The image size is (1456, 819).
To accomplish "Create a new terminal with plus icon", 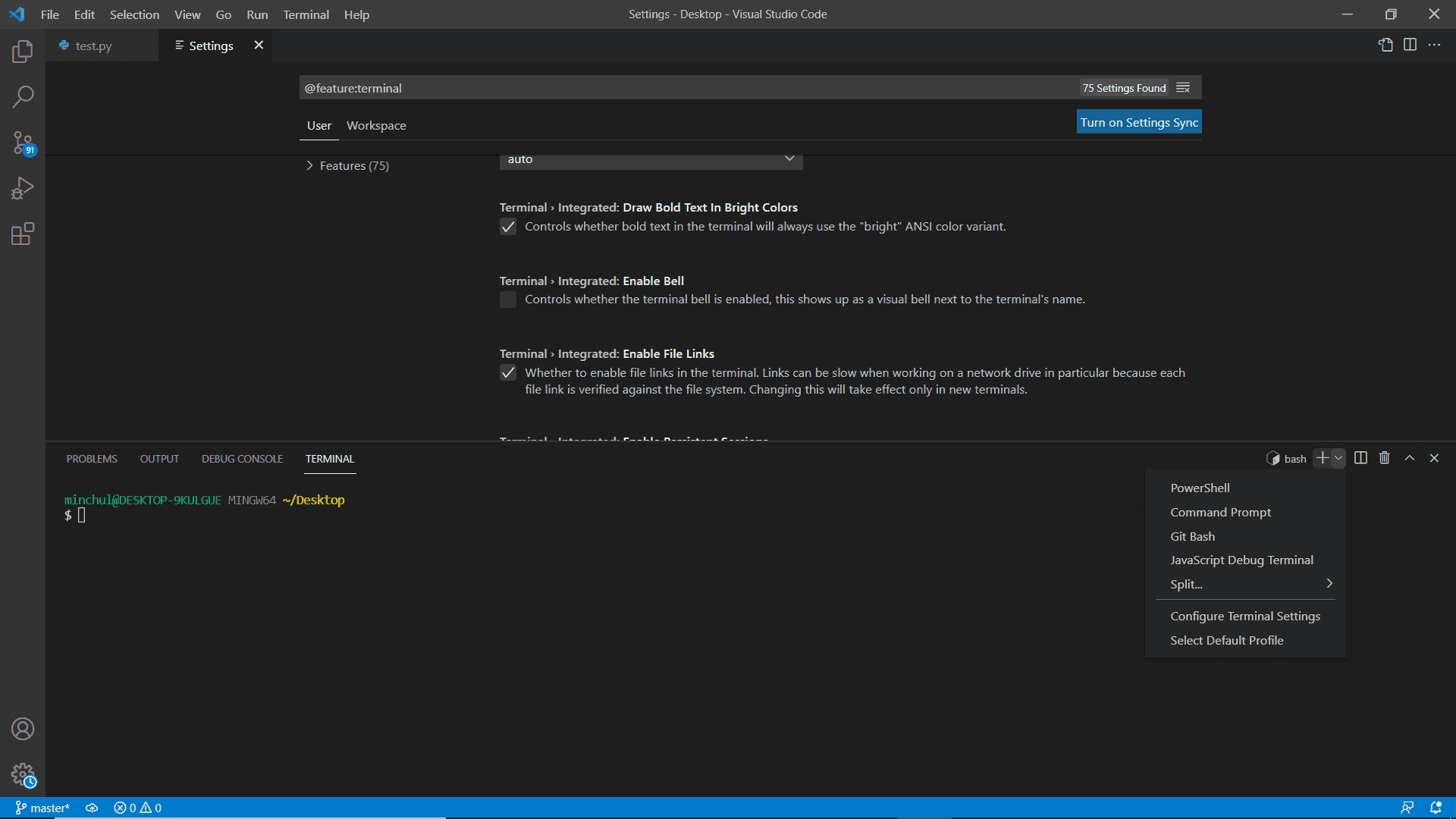I will tap(1323, 458).
